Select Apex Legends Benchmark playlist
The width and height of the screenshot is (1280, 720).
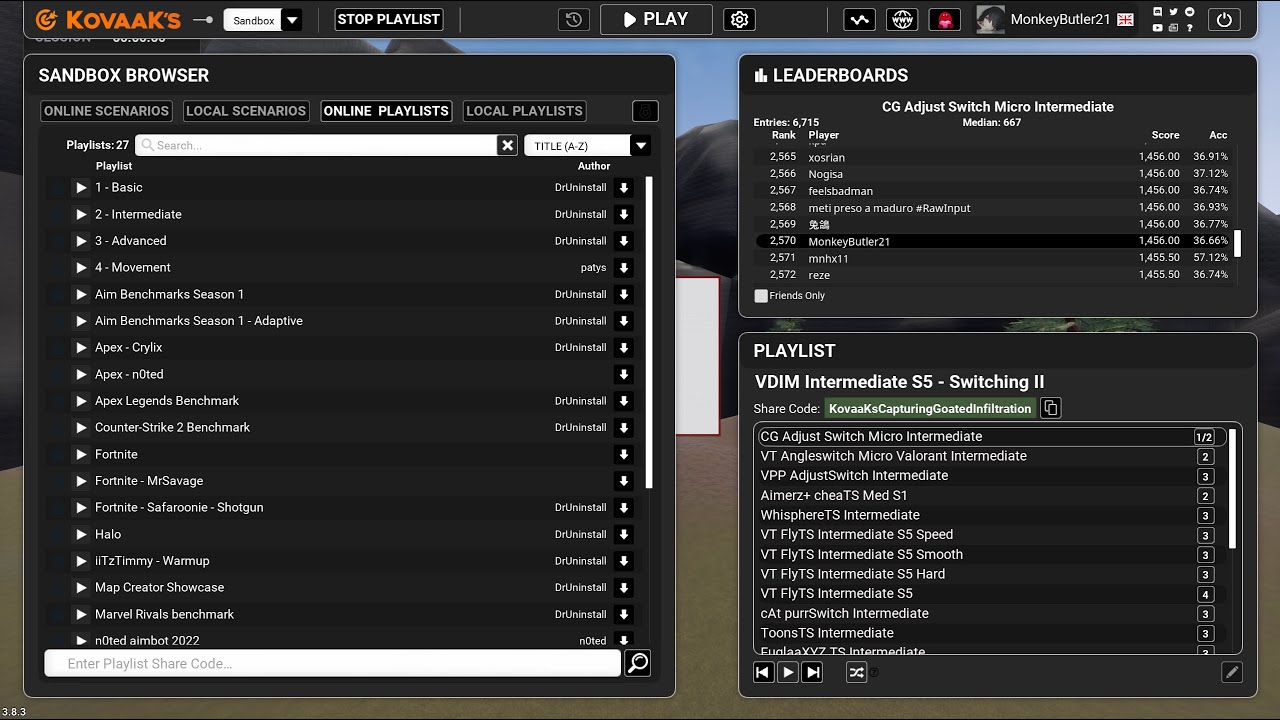[167, 401]
